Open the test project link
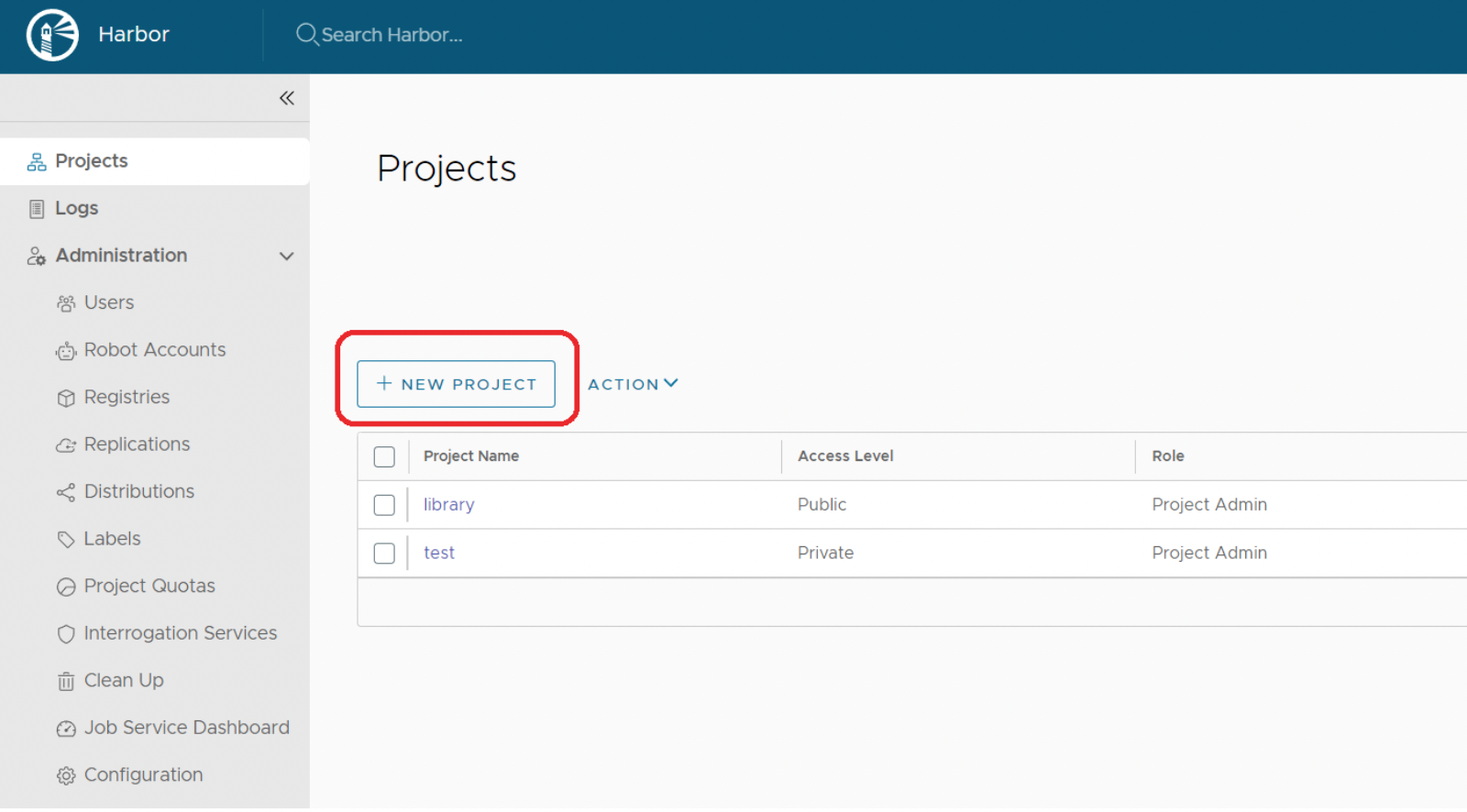The width and height of the screenshot is (1467, 812). (439, 554)
